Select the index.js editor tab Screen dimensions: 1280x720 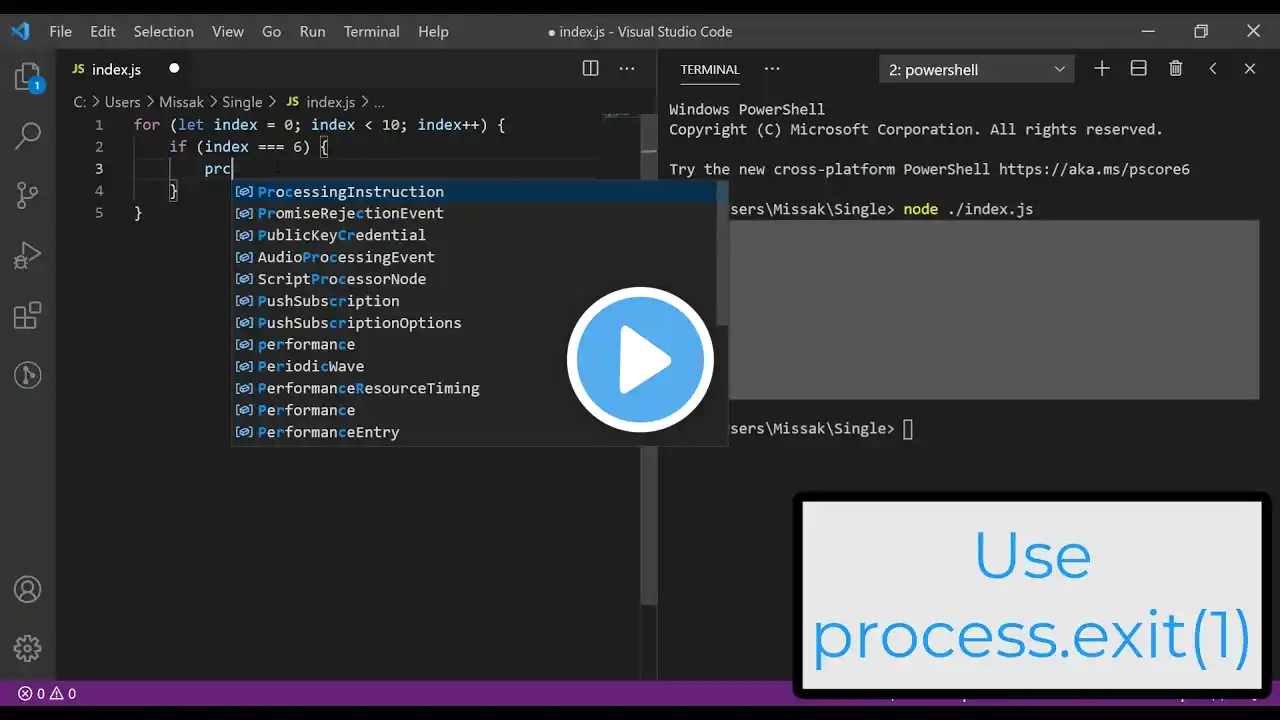(x=126, y=69)
